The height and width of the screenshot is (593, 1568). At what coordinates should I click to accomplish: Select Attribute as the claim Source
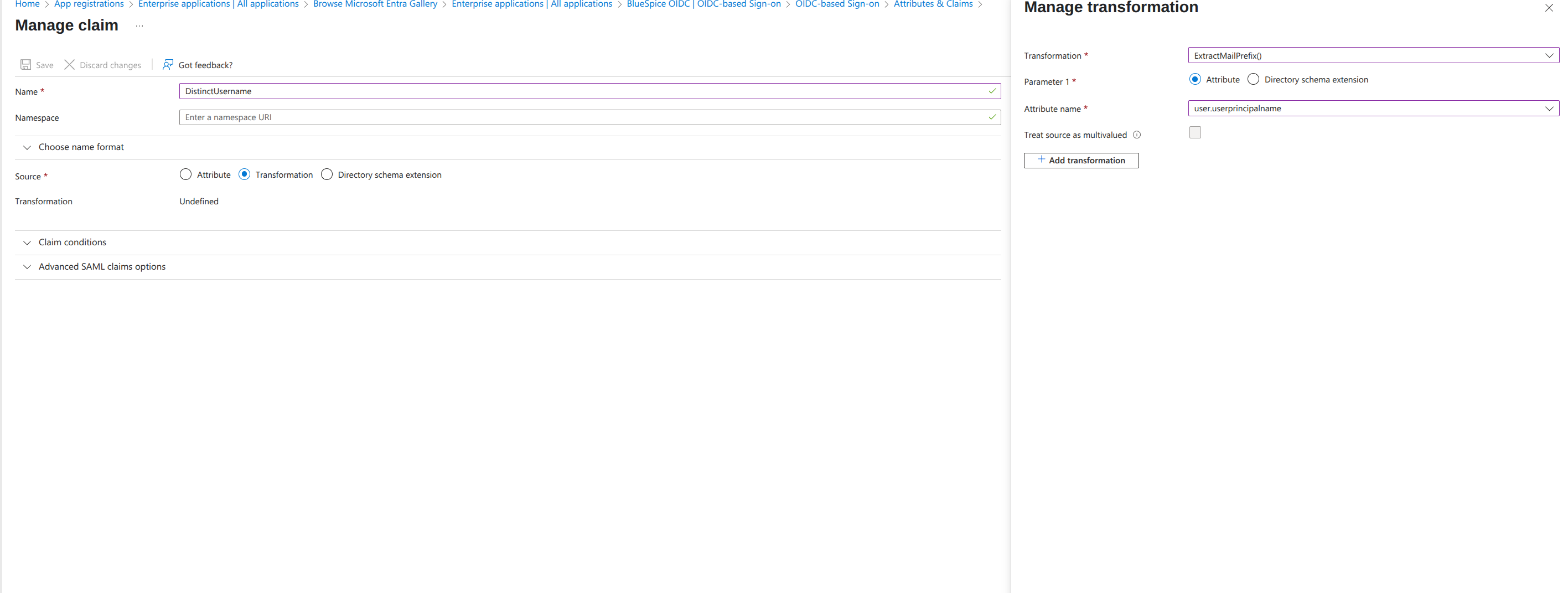185,175
